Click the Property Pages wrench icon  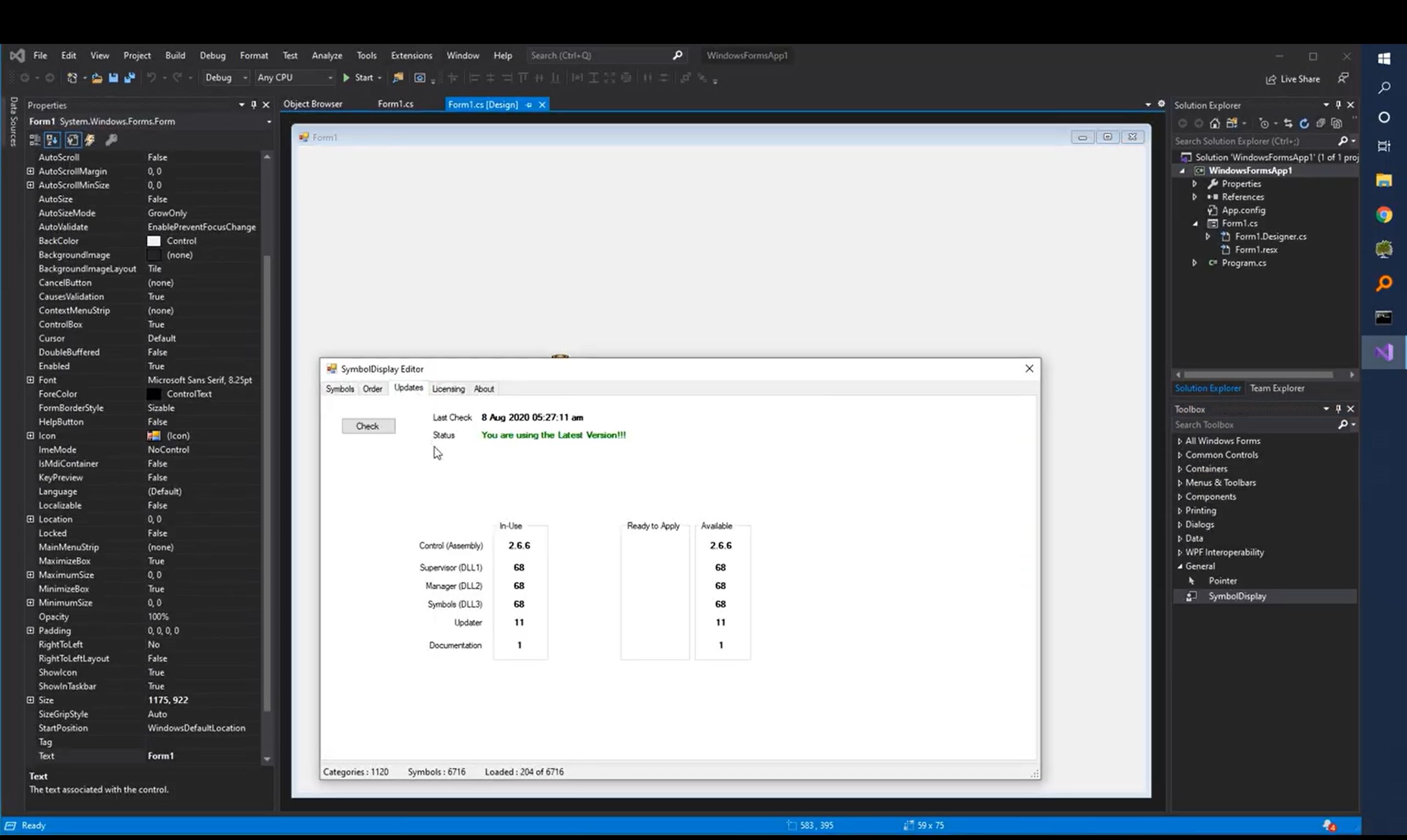point(111,139)
